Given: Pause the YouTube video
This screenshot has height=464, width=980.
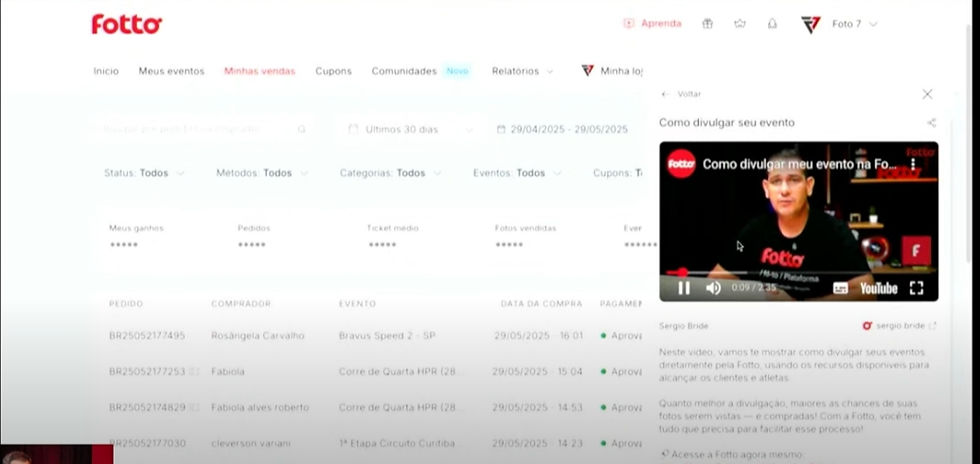Looking at the screenshot, I should pyautogui.click(x=684, y=288).
